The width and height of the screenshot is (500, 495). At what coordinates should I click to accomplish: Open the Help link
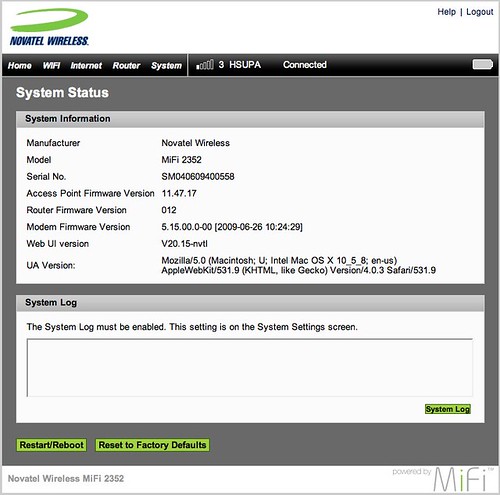pos(446,12)
